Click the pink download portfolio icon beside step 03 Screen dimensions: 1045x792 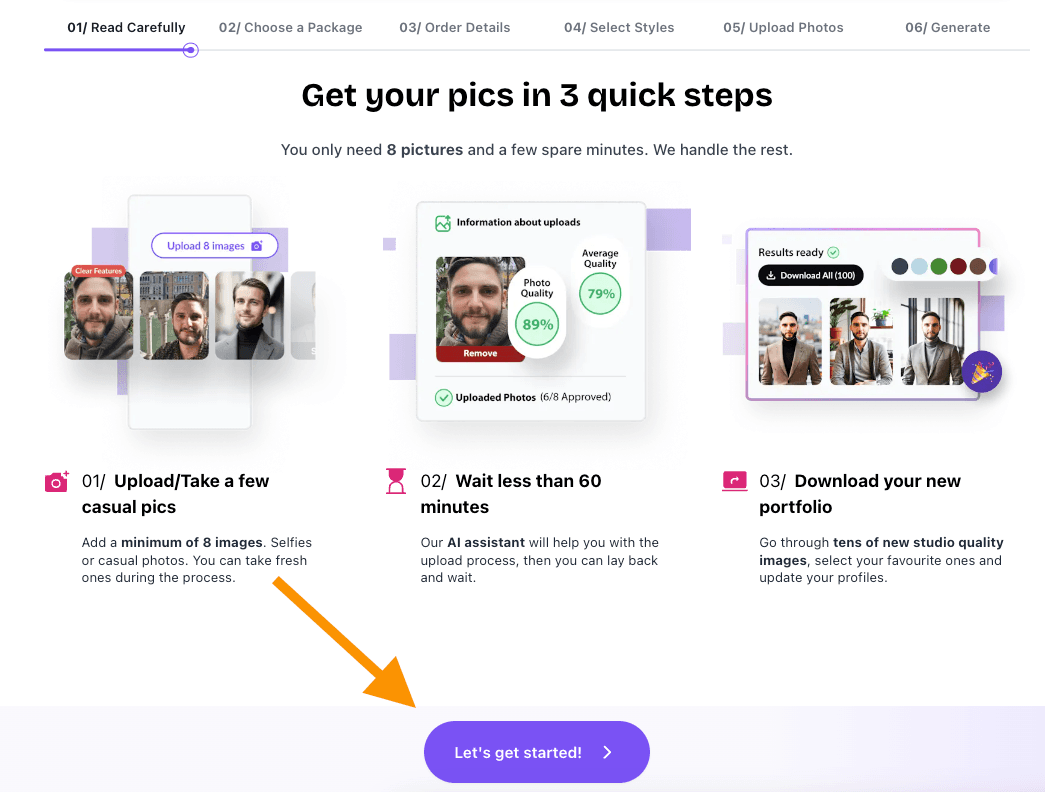734,481
